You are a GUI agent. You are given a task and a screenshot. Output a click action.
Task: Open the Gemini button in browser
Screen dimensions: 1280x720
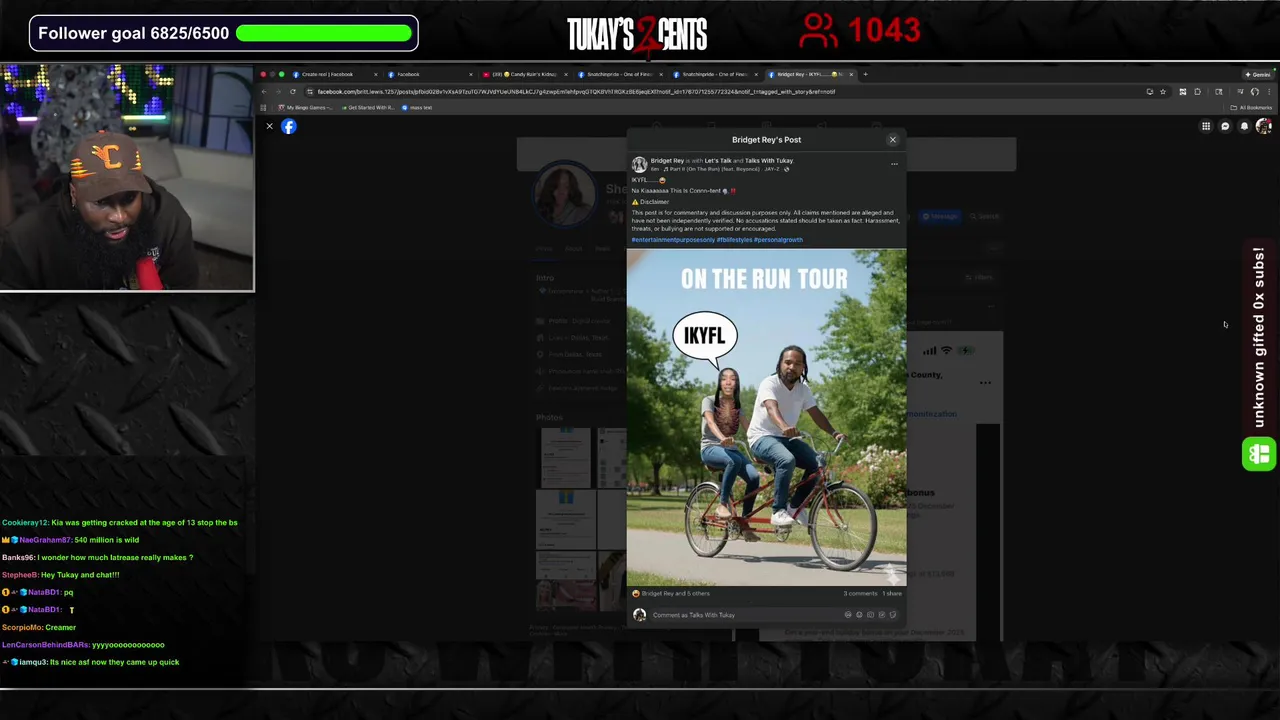(1259, 74)
